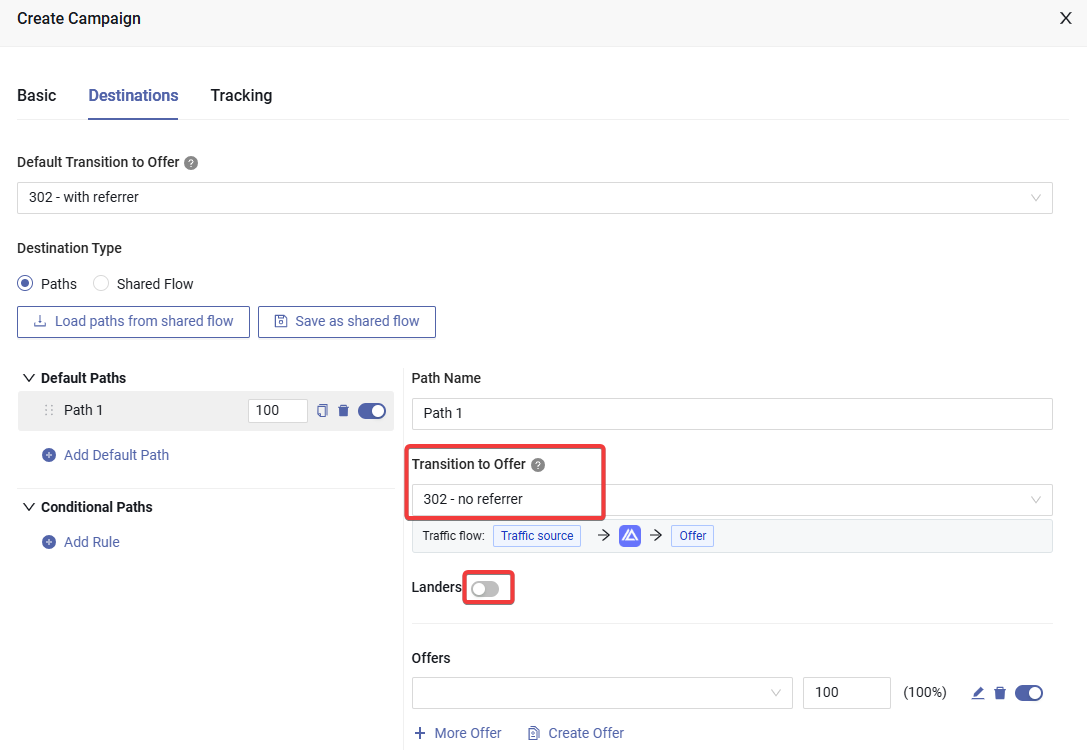This screenshot has height=750, width=1087.
Task: Open the 302 - no referrer dropdown
Action: pyautogui.click(x=731, y=499)
